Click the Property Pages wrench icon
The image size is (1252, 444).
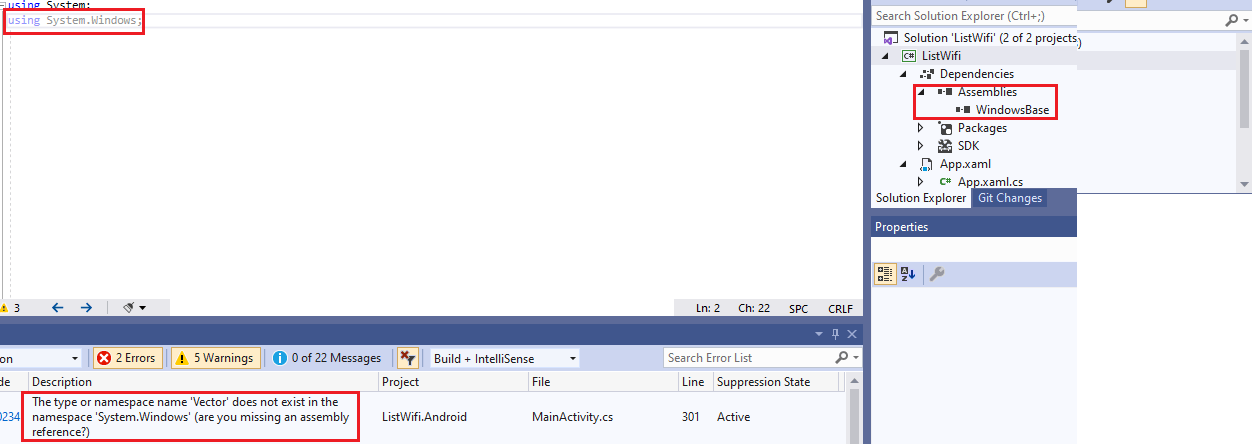coord(937,274)
